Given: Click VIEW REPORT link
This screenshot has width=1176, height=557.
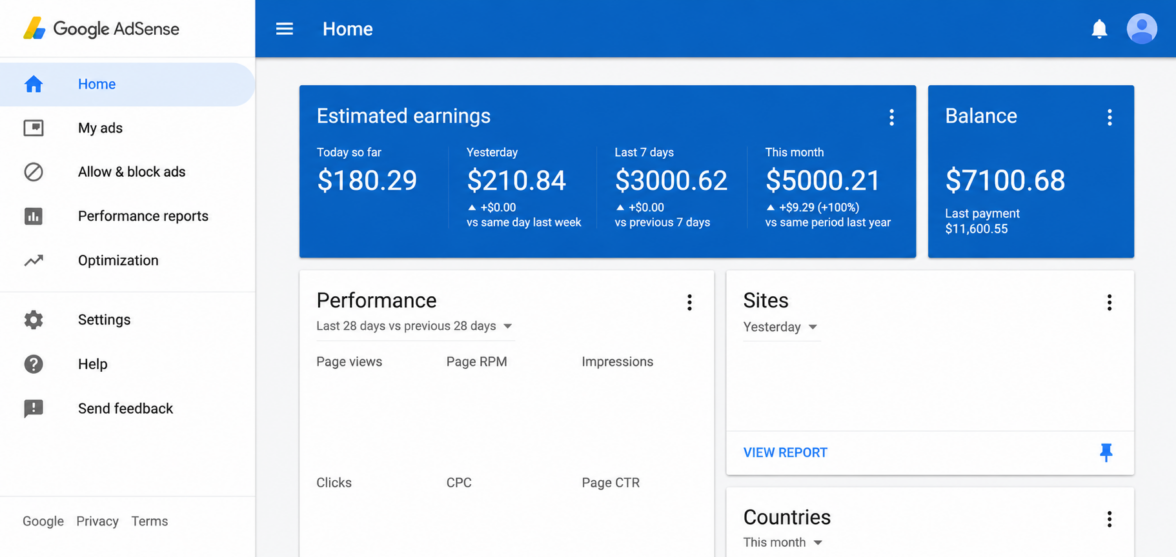Looking at the screenshot, I should pos(785,453).
